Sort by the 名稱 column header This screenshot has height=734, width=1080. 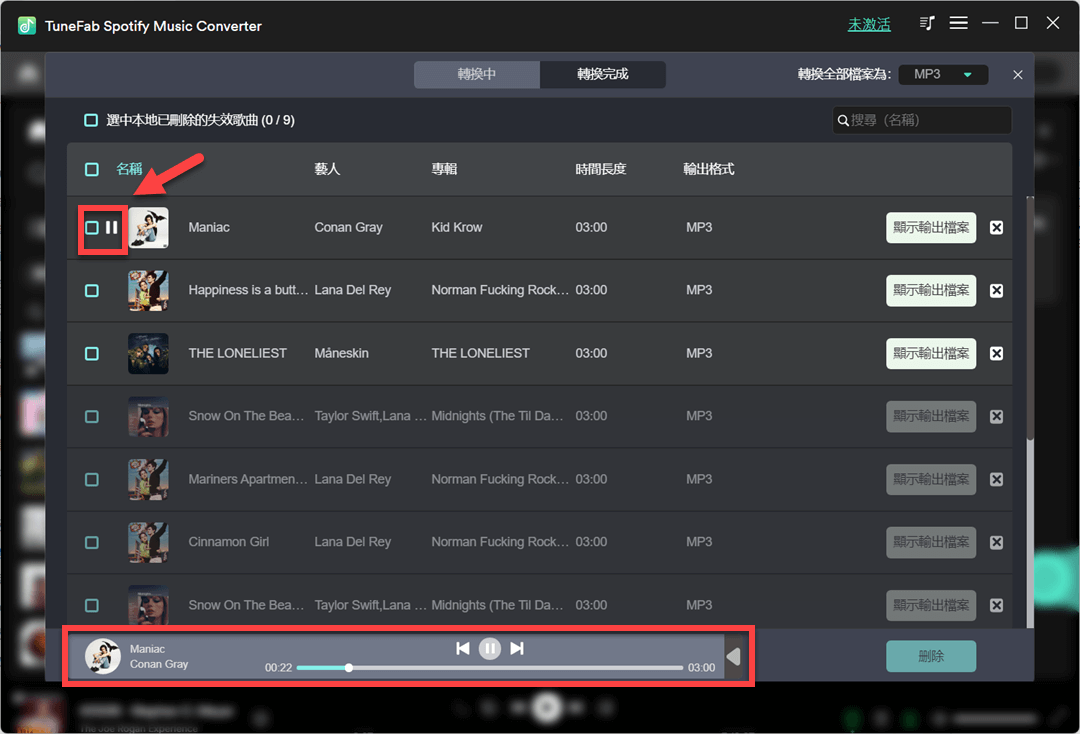coord(129,169)
